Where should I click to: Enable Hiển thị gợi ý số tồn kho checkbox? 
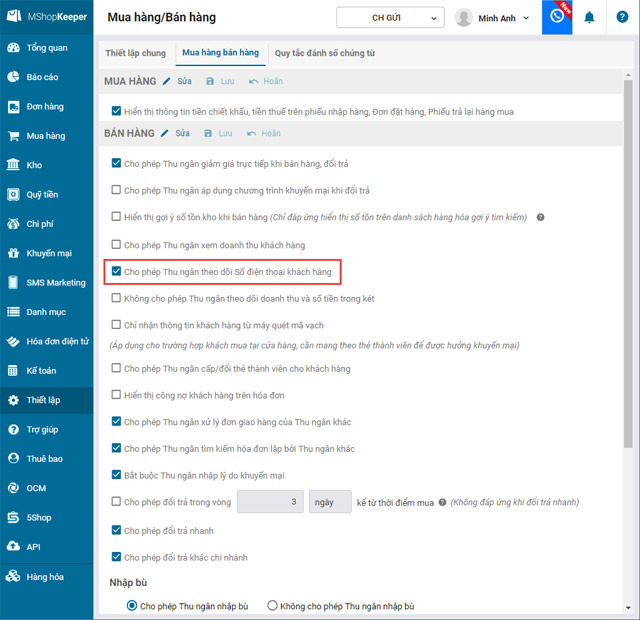(x=116, y=216)
